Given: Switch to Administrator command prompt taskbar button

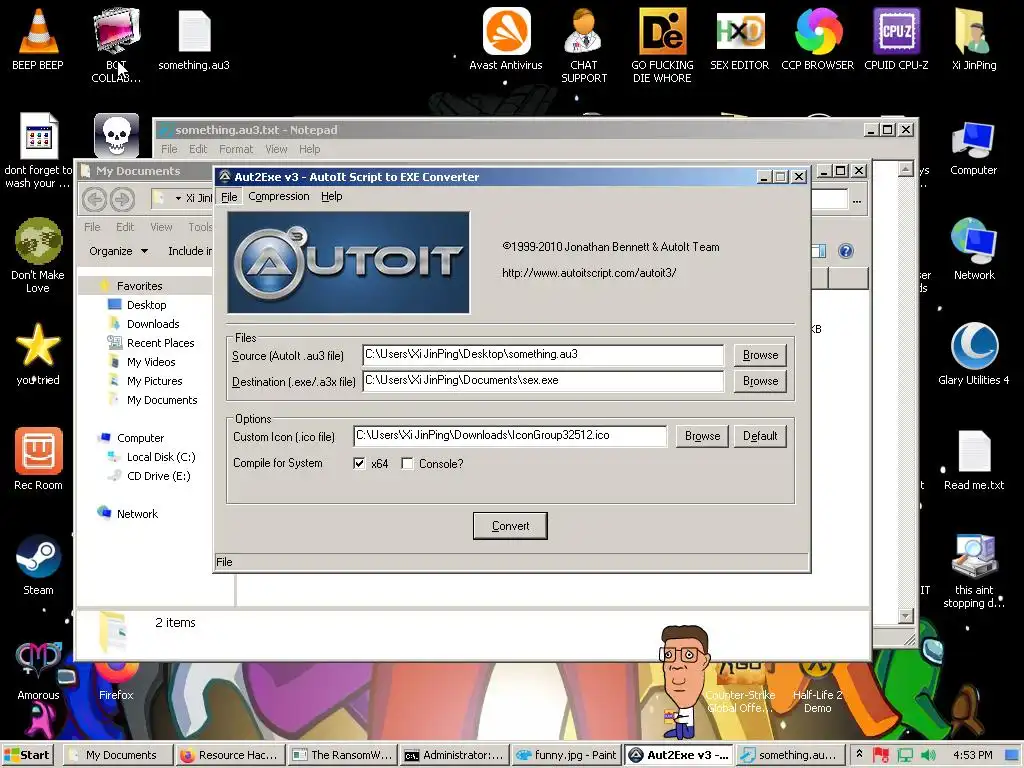Looking at the screenshot, I should pos(455,755).
